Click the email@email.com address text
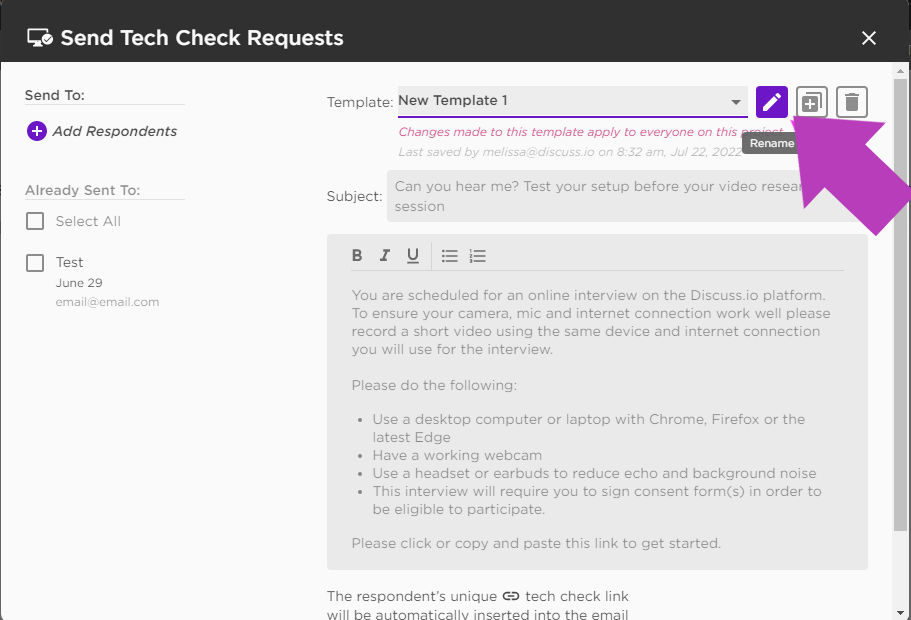The image size is (911, 620). pos(107,302)
